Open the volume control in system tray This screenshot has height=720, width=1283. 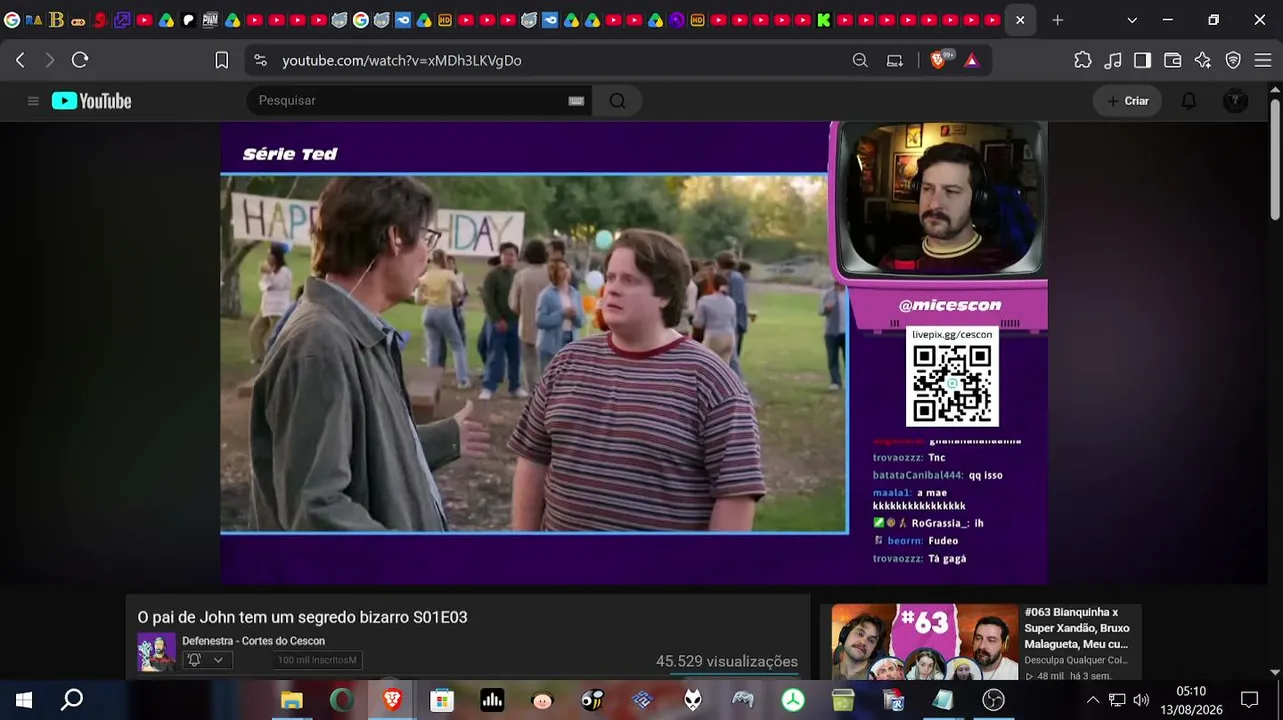tap(1141, 700)
